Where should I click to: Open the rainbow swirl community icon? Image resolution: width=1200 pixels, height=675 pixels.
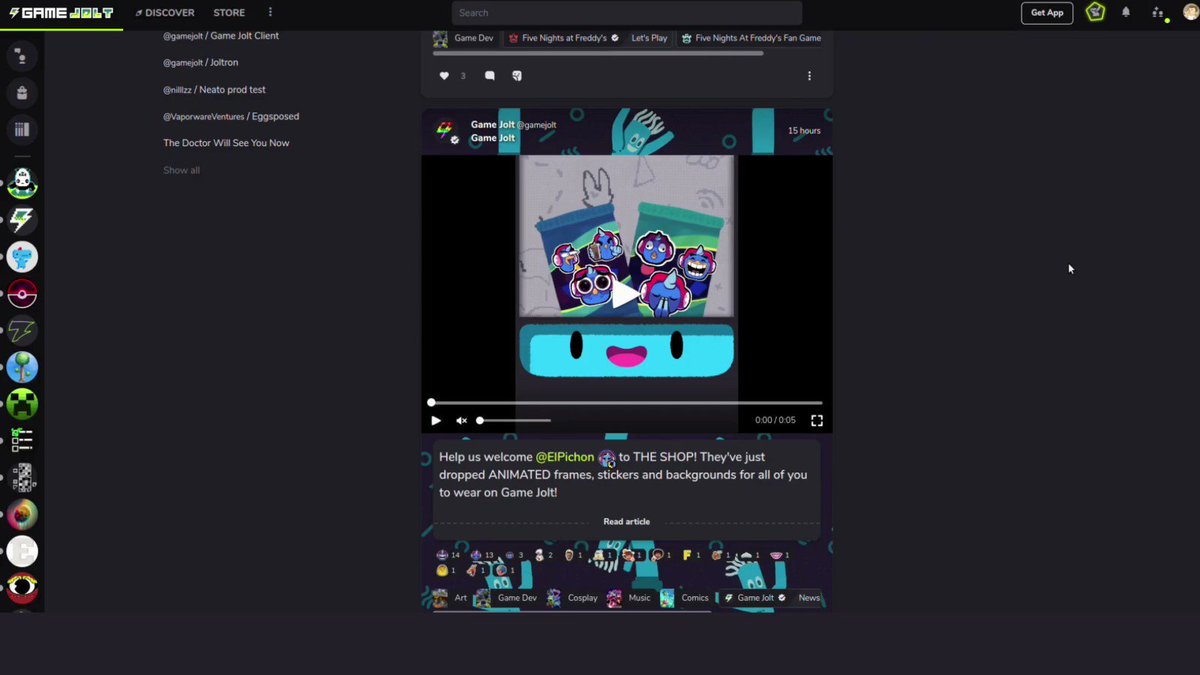coord(22,515)
